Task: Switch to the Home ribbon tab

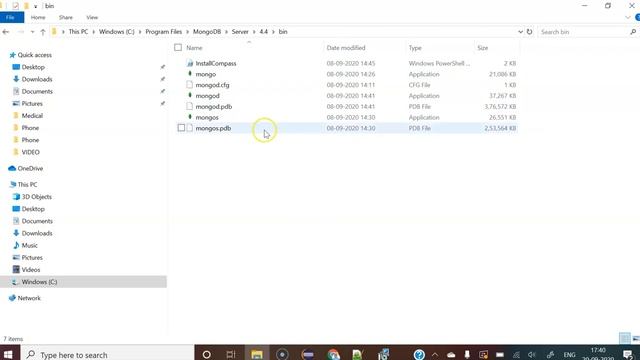Action: (x=38, y=18)
